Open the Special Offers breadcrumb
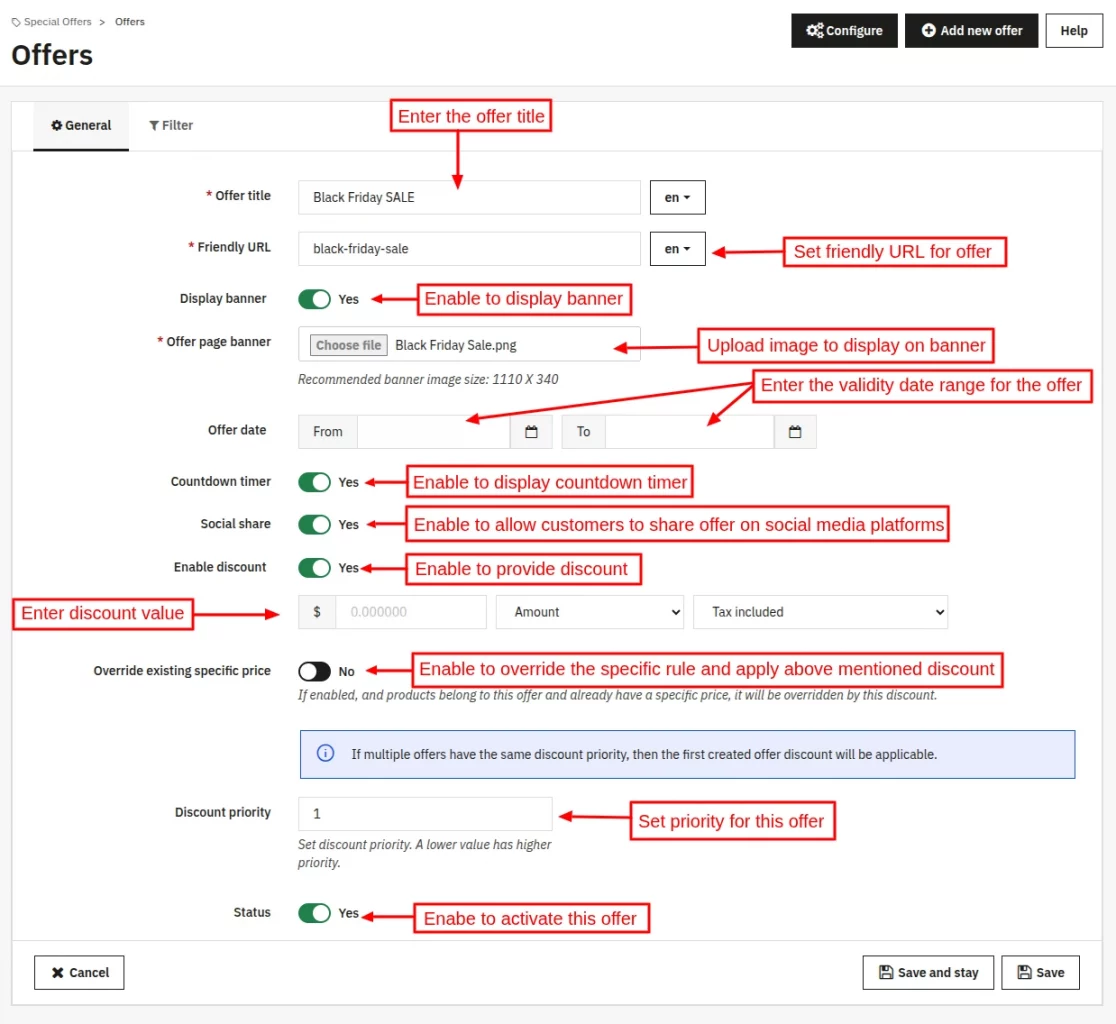 58,22
